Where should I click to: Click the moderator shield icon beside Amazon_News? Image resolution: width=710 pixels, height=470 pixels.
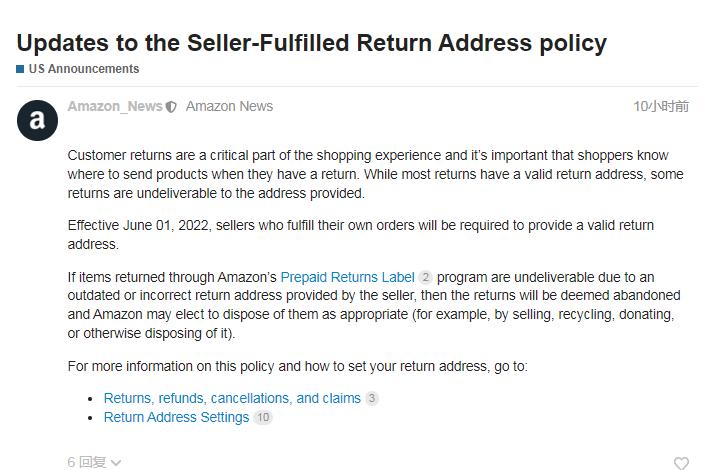point(171,107)
